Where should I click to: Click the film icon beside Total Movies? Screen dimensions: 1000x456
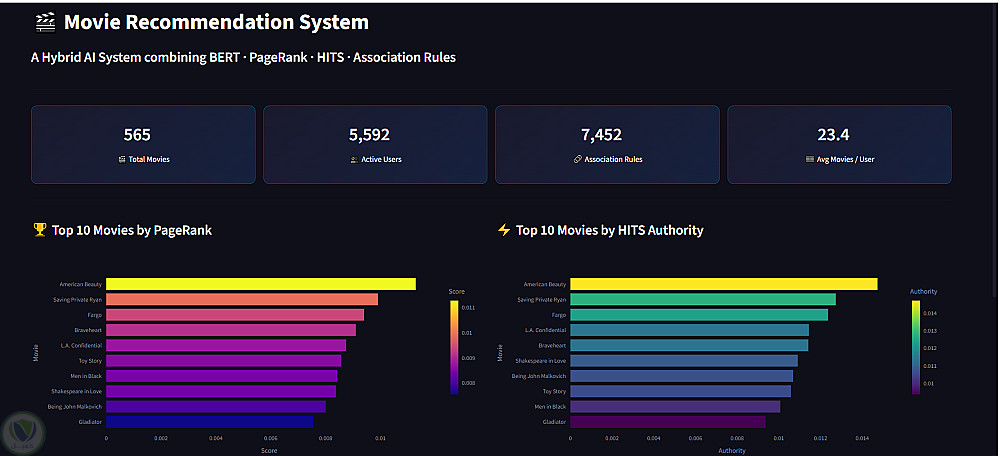(122, 159)
